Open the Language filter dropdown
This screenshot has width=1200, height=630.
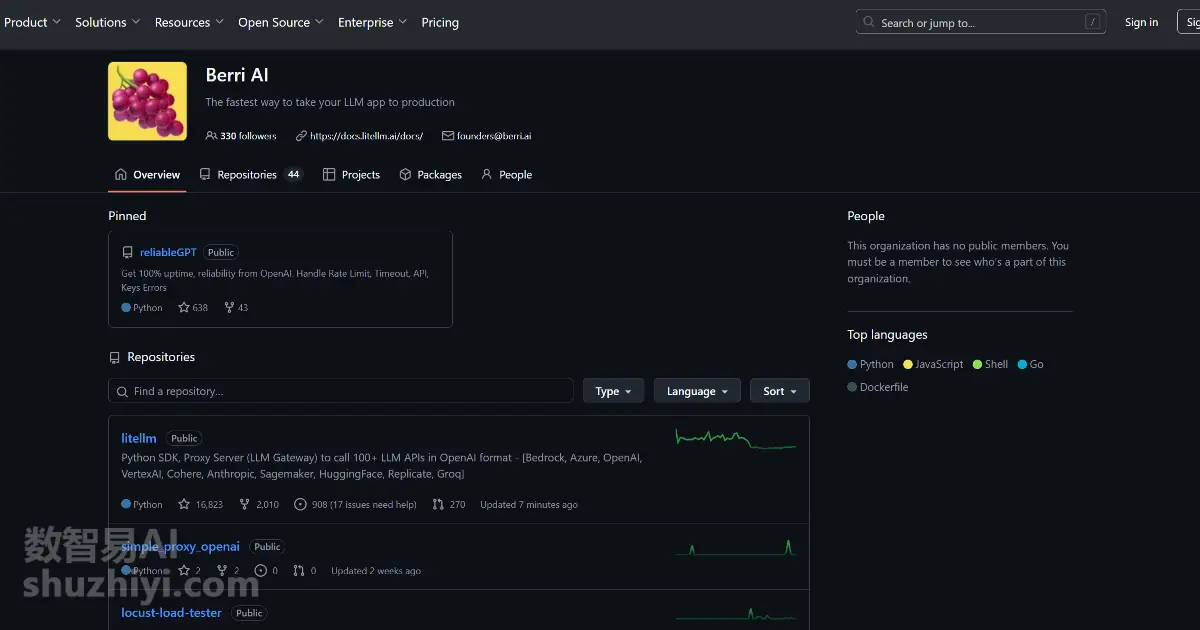(x=697, y=391)
